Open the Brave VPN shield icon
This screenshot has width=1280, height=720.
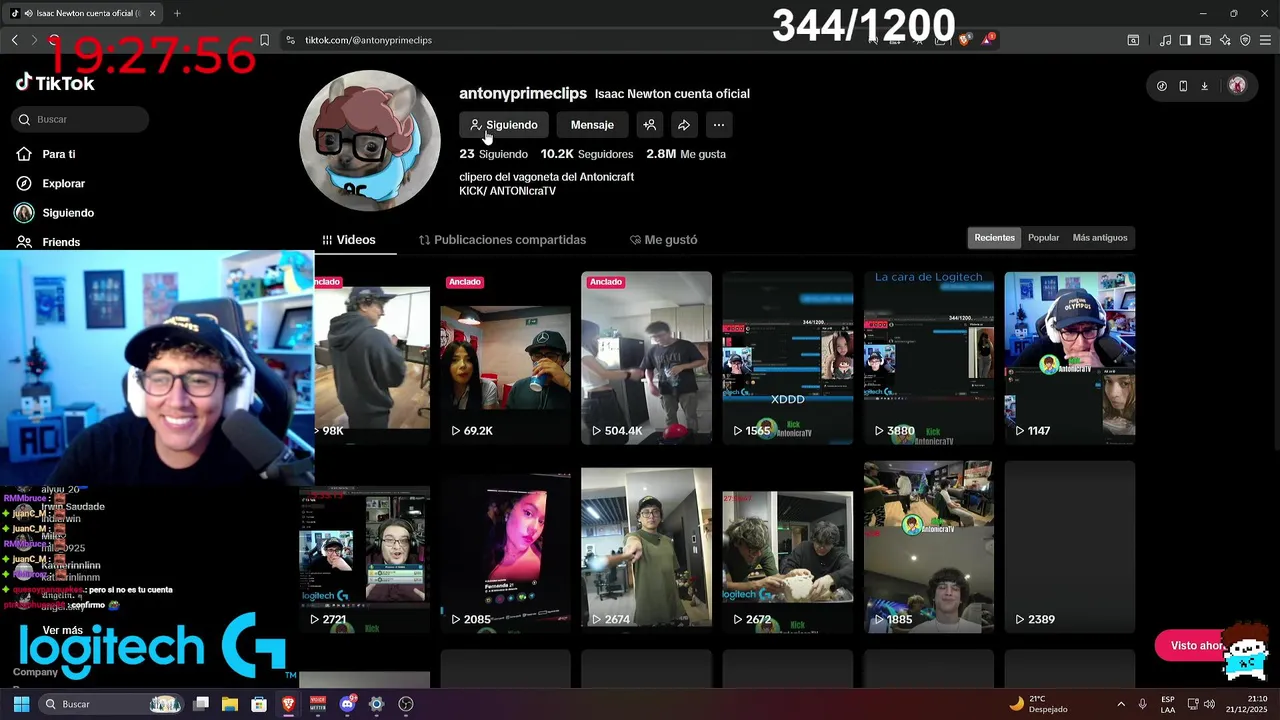click(1245, 40)
